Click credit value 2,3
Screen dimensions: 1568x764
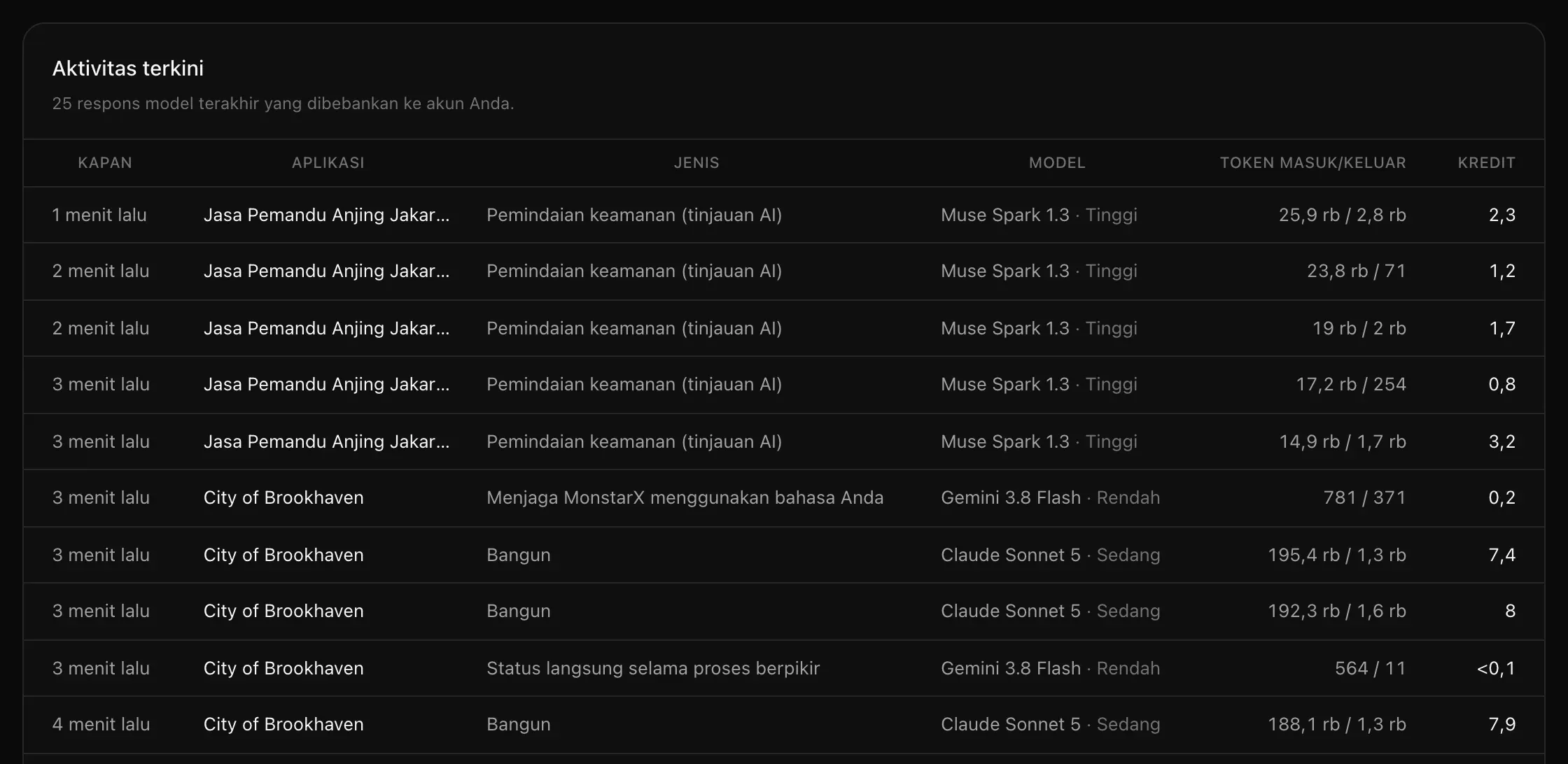tap(1502, 215)
